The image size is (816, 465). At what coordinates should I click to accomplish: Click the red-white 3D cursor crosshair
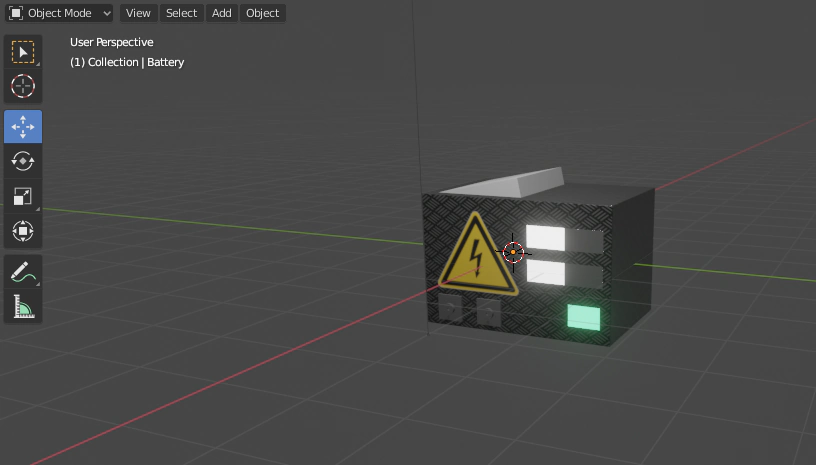pyautogui.click(x=513, y=252)
